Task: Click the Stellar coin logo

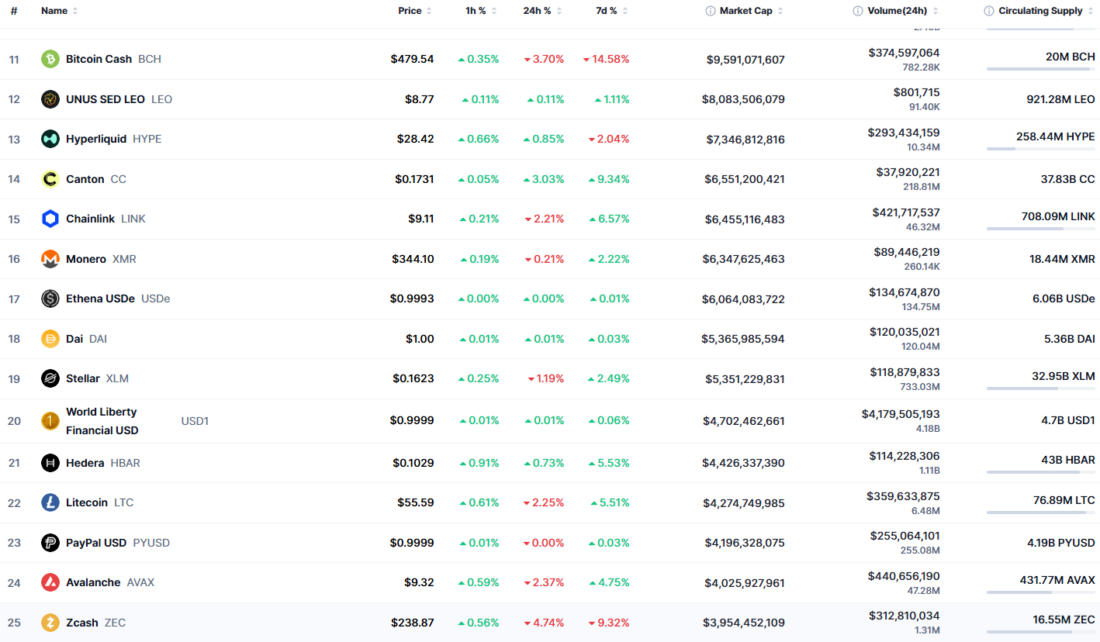Action: 50,378
